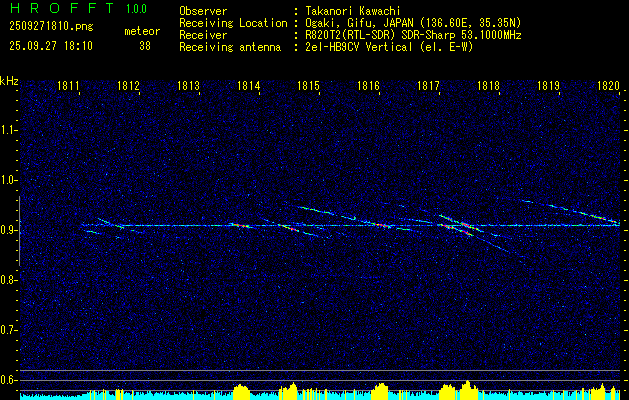Click the 1818 time axis marker
This screenshot has width=629, height=400.
tap(488, 85)
